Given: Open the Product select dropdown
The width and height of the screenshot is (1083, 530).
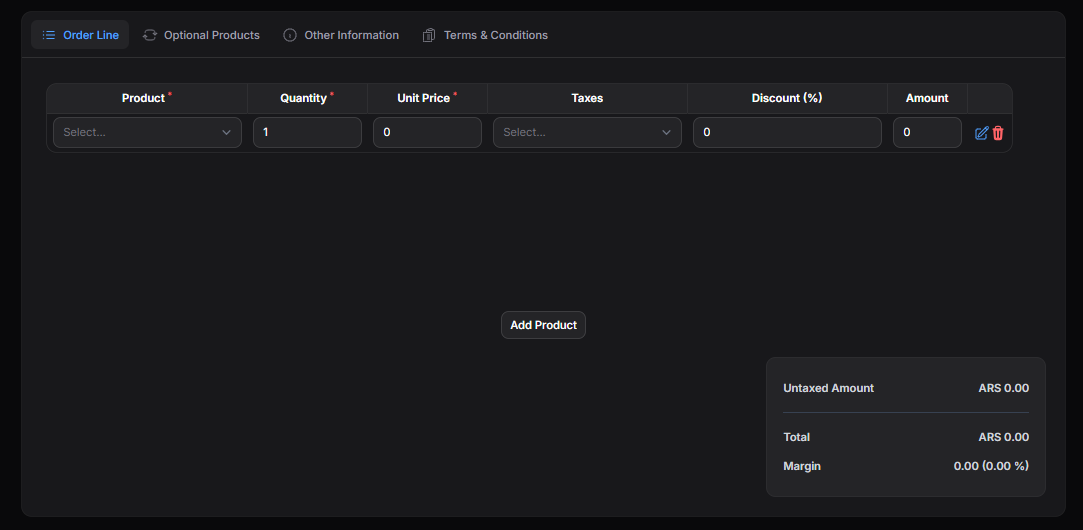Looking at the screenshot, I should point(147,132).
